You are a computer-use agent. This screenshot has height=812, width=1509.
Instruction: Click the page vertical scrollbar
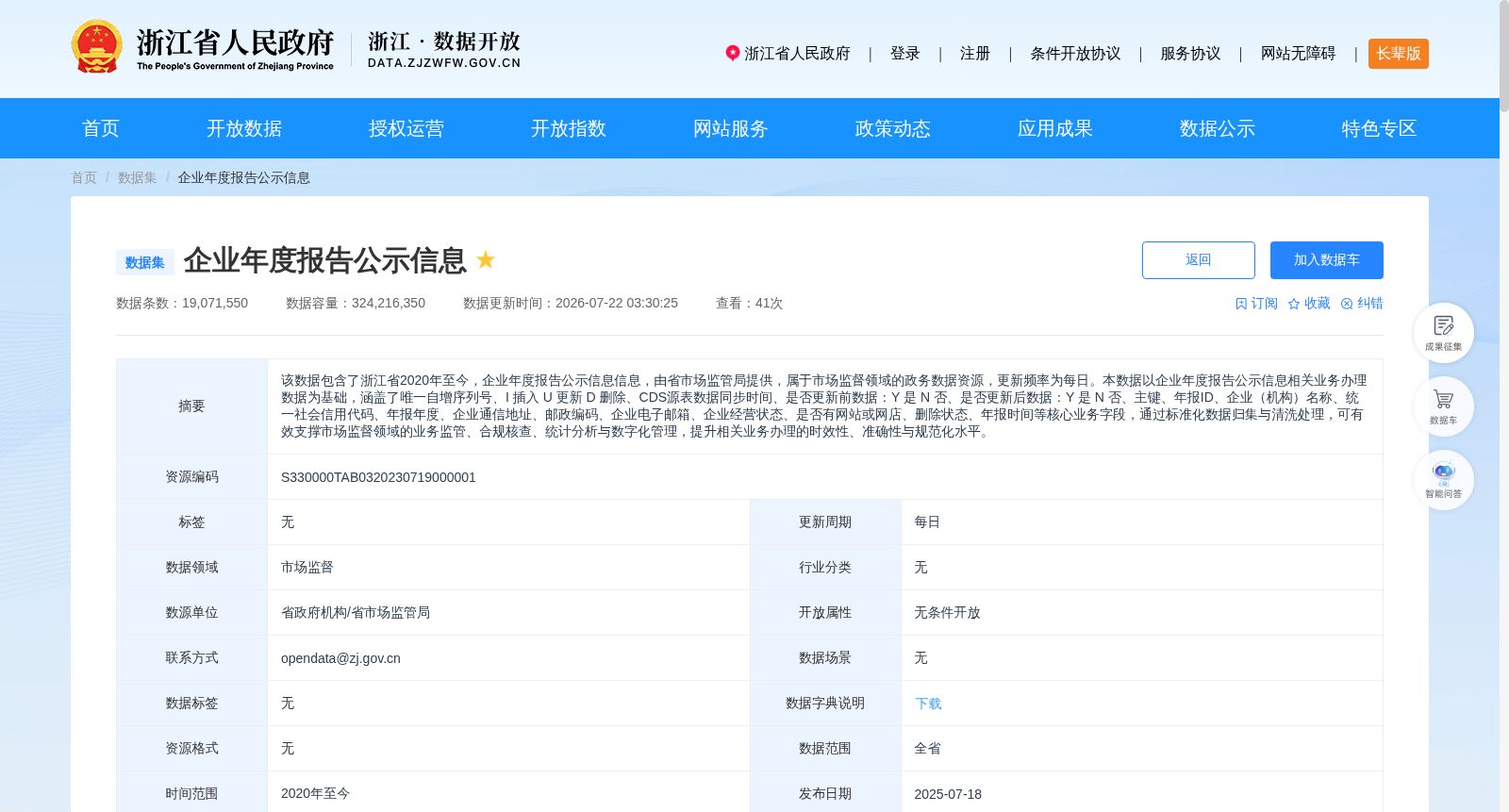click(x=1504, y=57)
